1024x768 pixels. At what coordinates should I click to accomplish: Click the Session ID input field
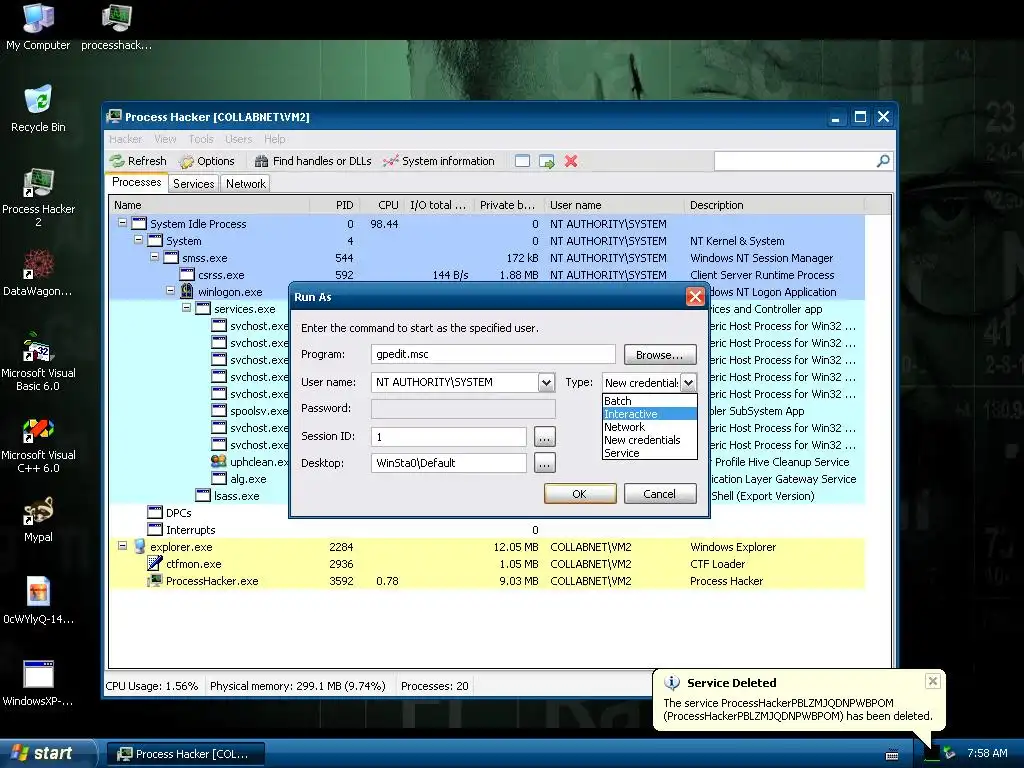[x=449, y=436]
